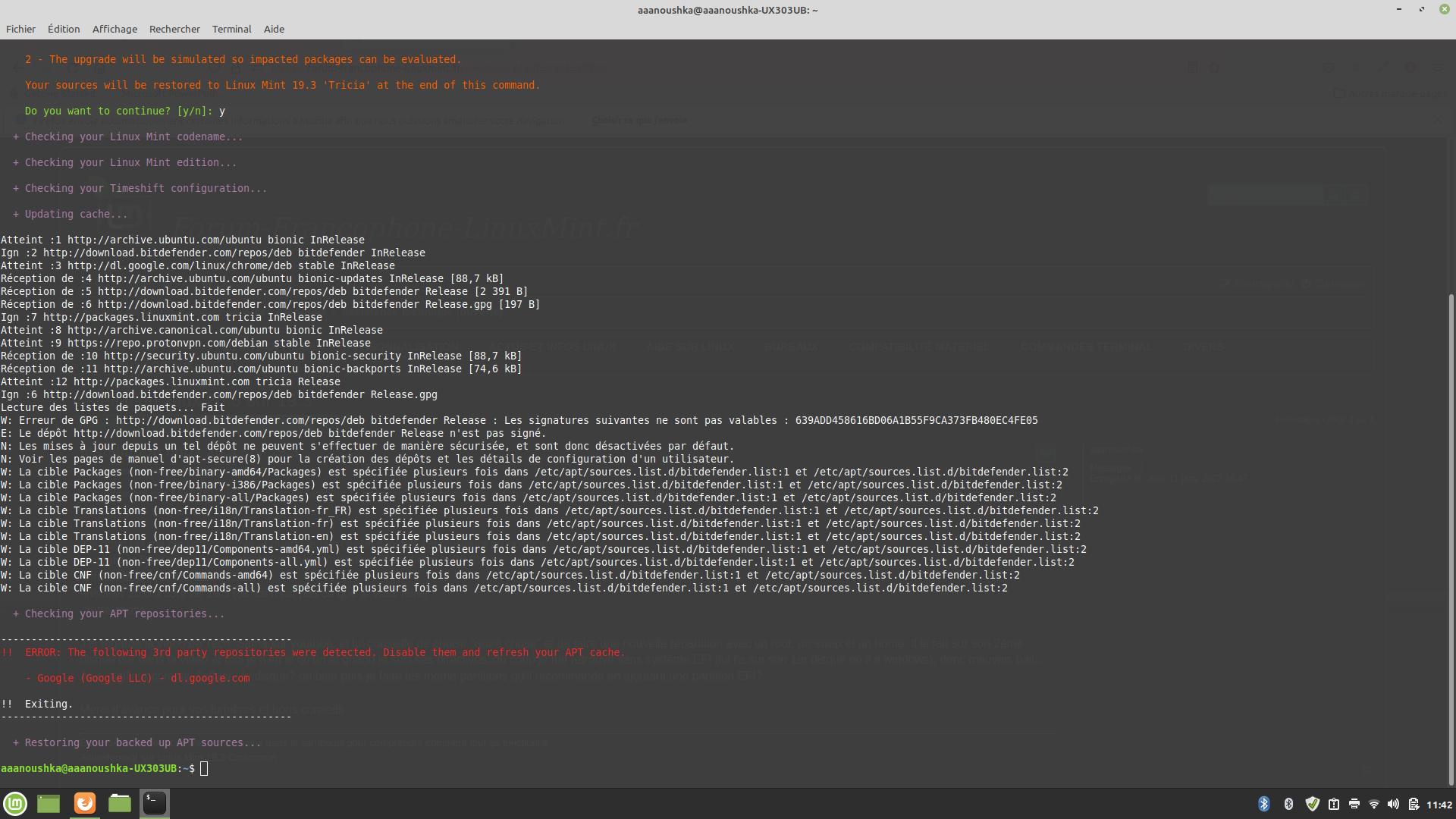Open the battery power tray icon
1456x819 pixels.
click(x=1414, y=805)
